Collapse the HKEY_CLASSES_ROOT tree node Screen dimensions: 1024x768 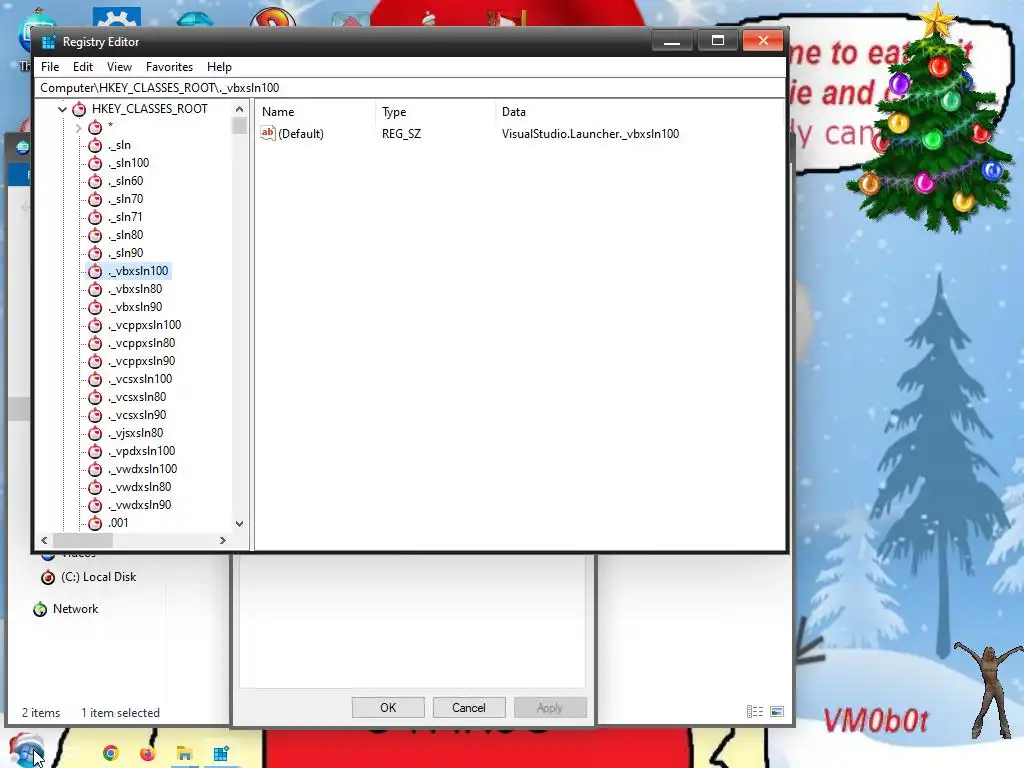click(x=62, y=109)
